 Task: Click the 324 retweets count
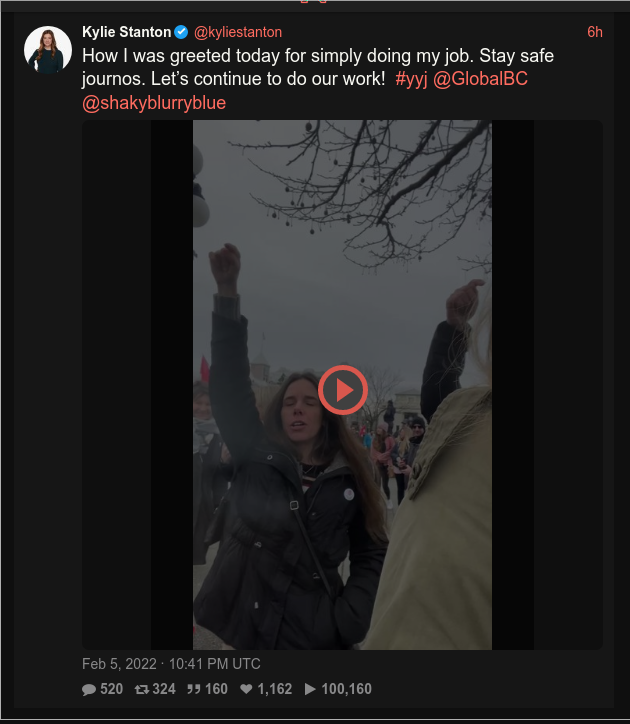click(x=164, y=689)
